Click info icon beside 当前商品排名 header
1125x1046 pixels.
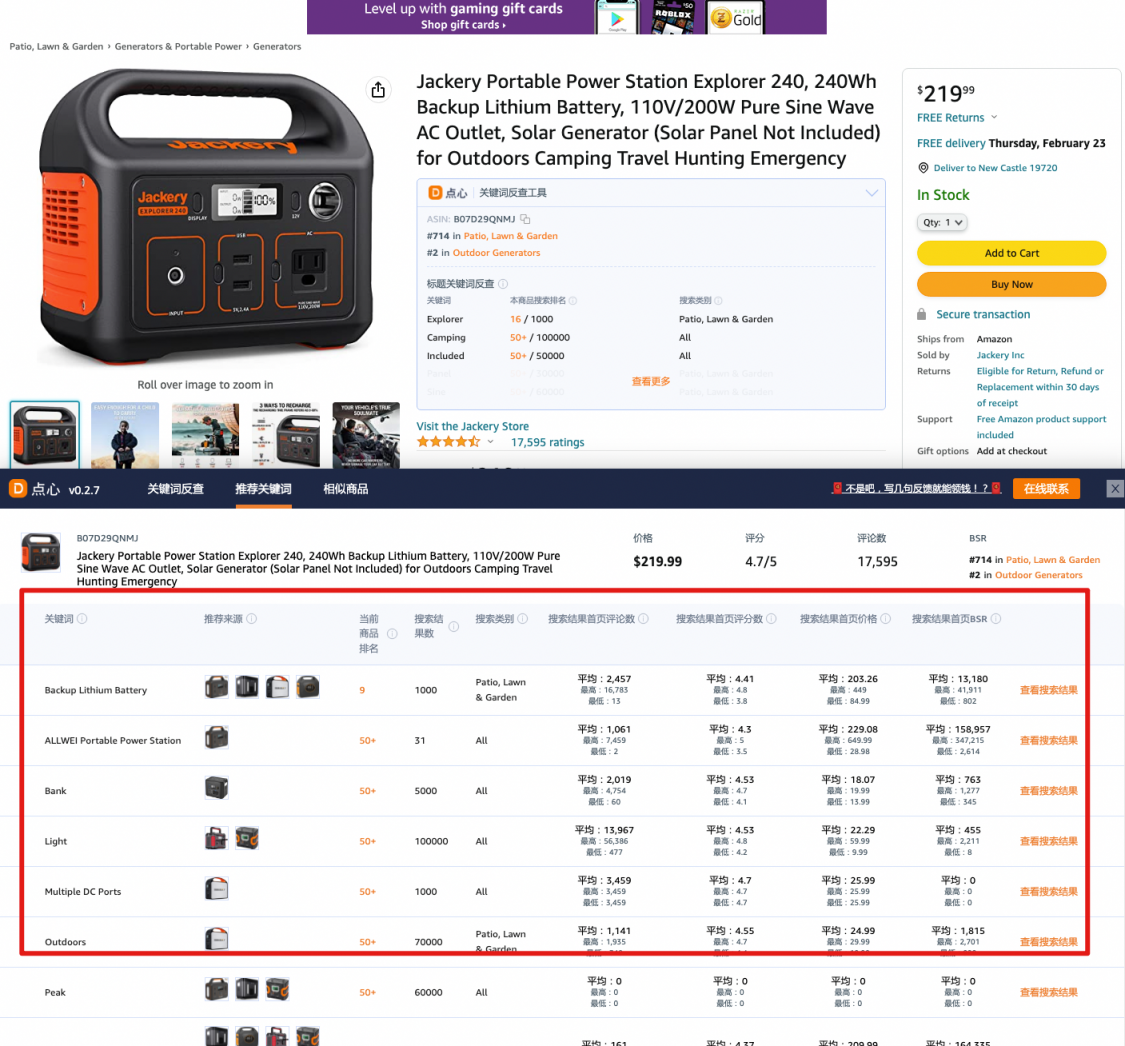(x=392, y=633)
